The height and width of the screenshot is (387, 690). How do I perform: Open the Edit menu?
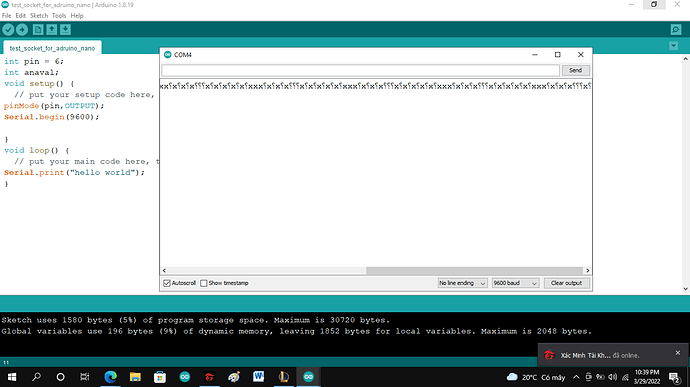21,15
